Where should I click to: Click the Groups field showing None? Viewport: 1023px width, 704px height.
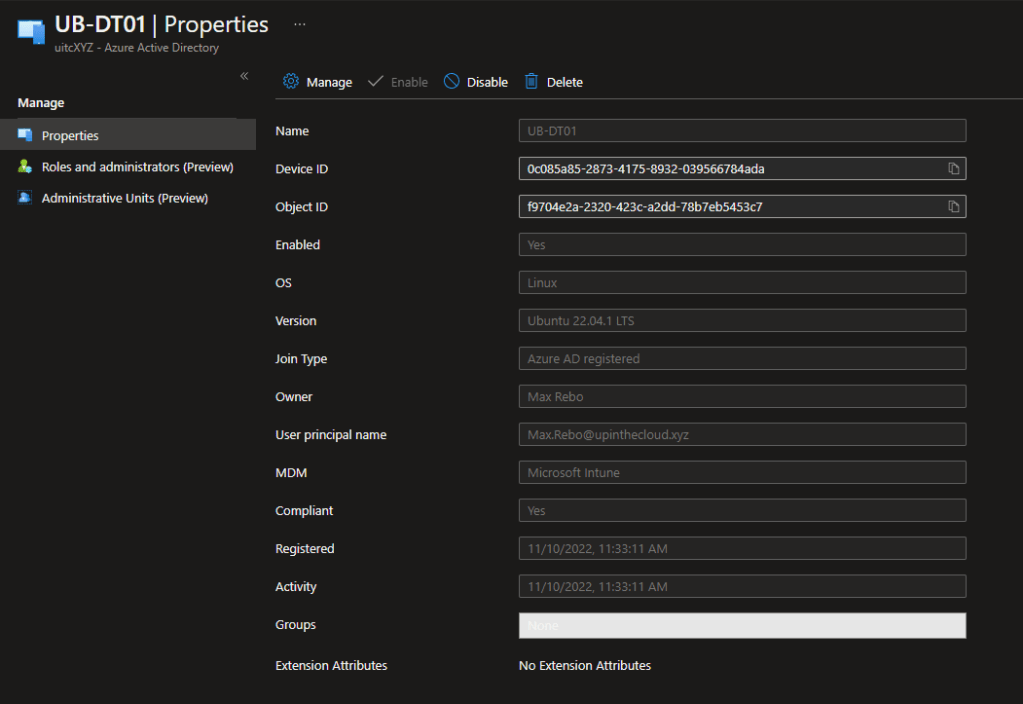point(742,625)
